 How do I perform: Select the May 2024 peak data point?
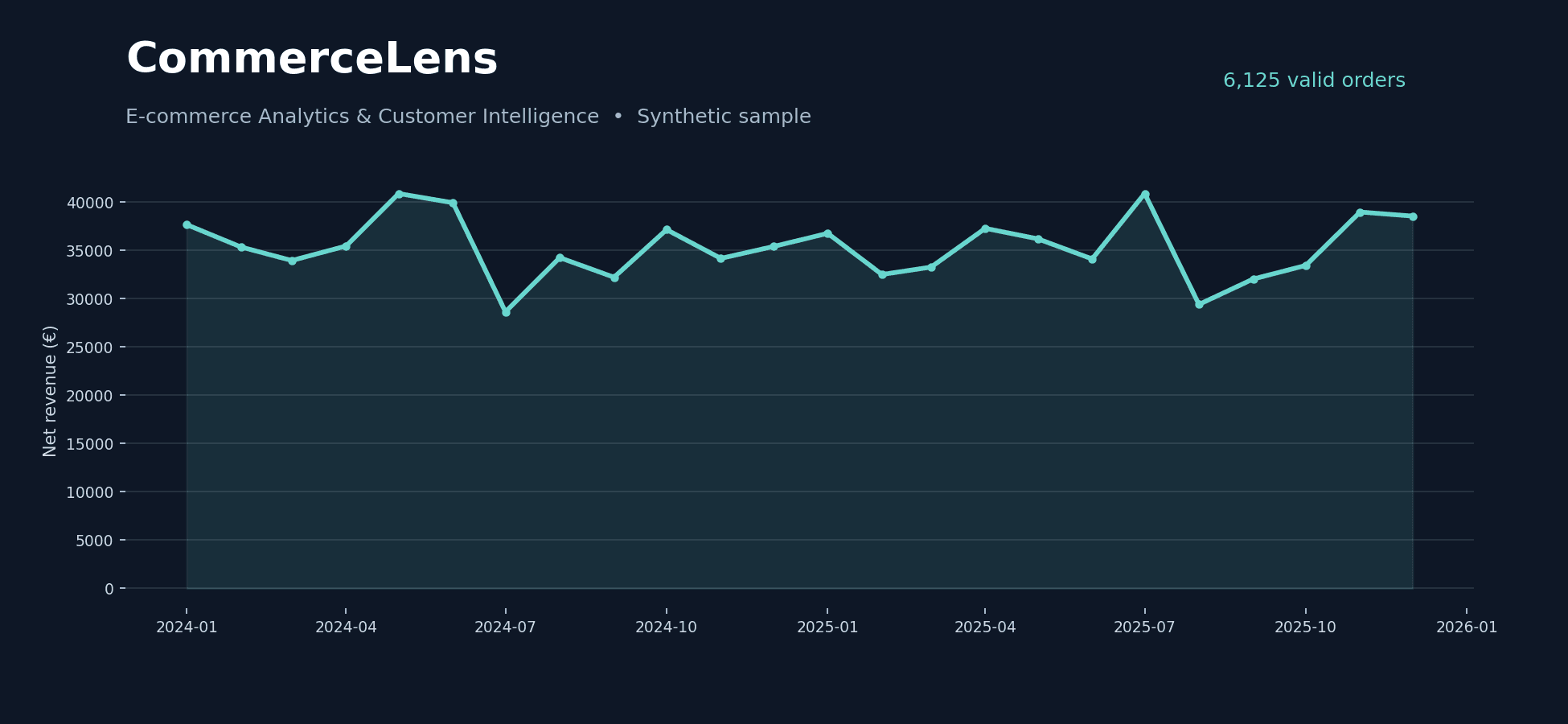coord(399,194)
